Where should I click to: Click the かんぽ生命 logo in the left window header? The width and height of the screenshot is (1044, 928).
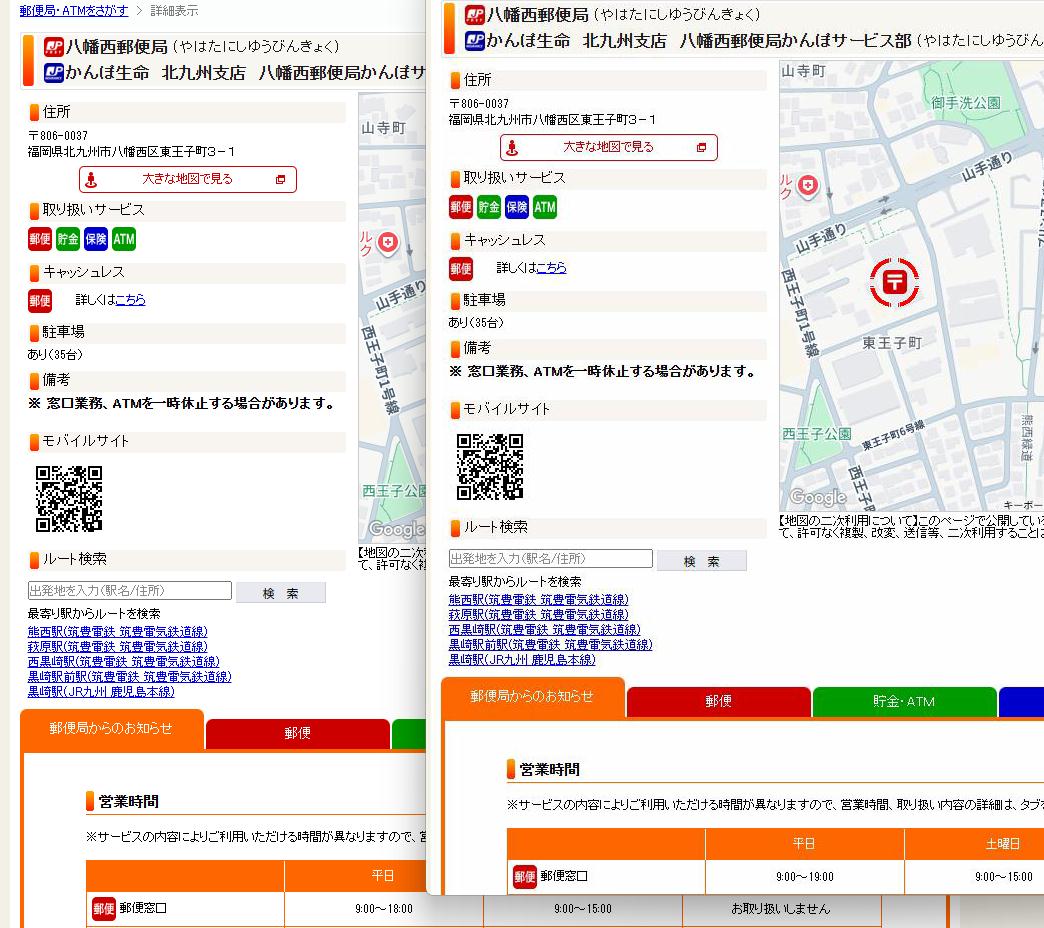[54, 73]
